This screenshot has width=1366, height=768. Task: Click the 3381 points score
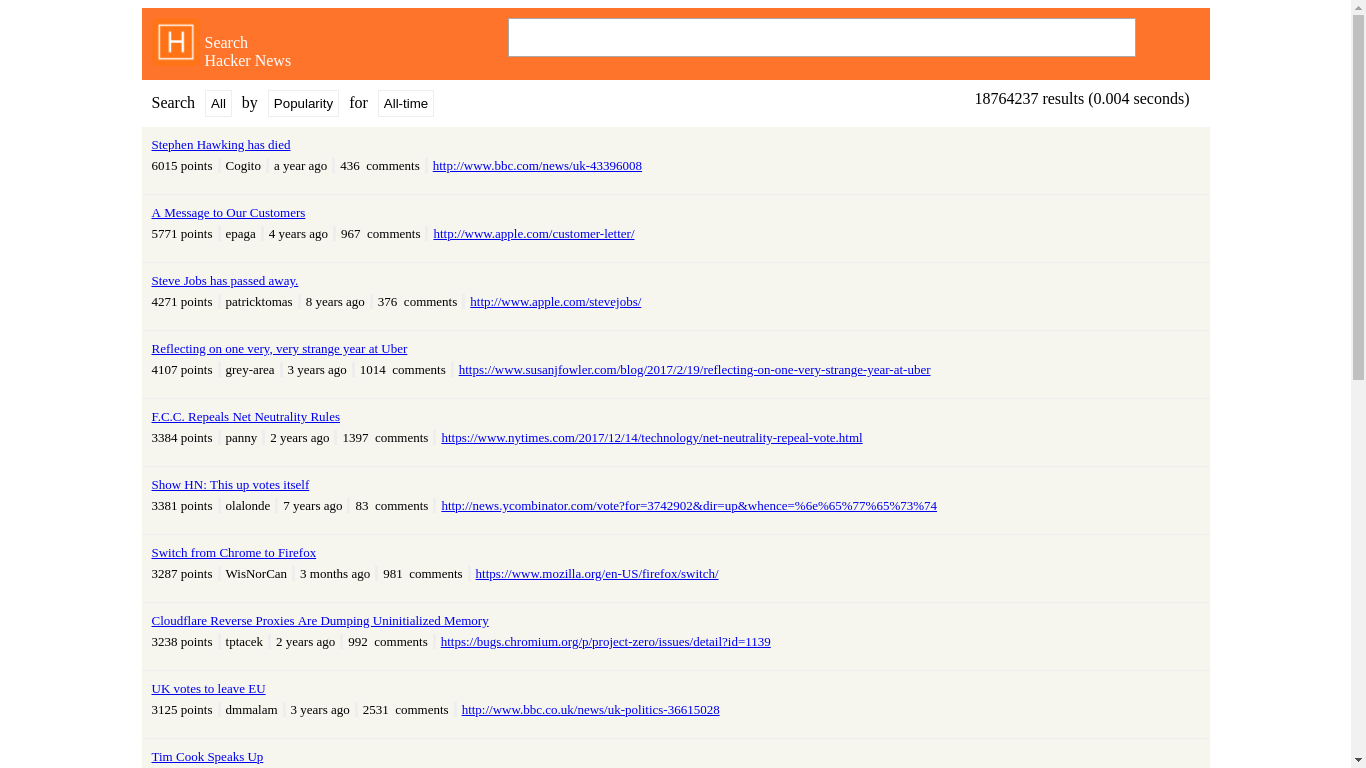pos(182,506)
